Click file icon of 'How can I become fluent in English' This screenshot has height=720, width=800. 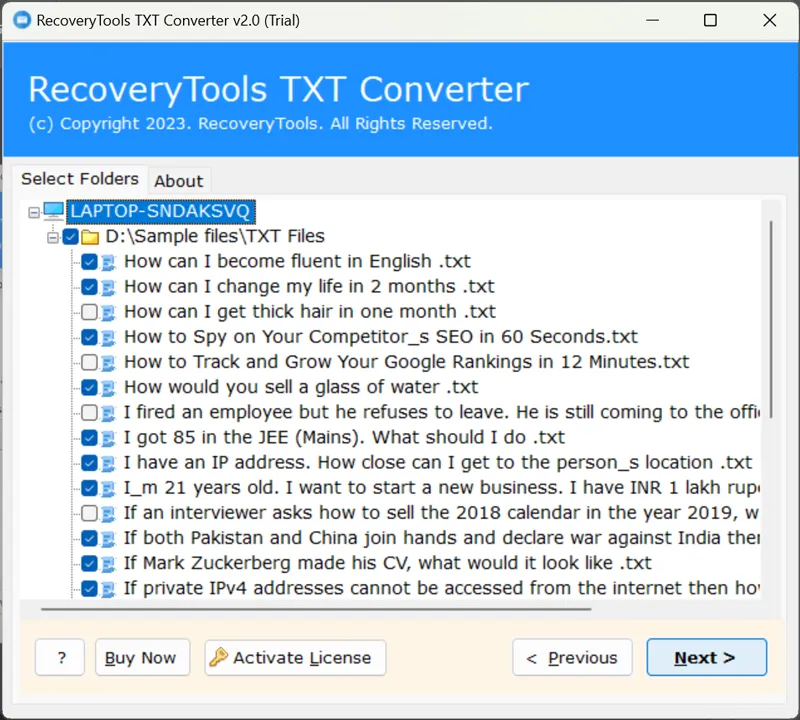(108, 262)
